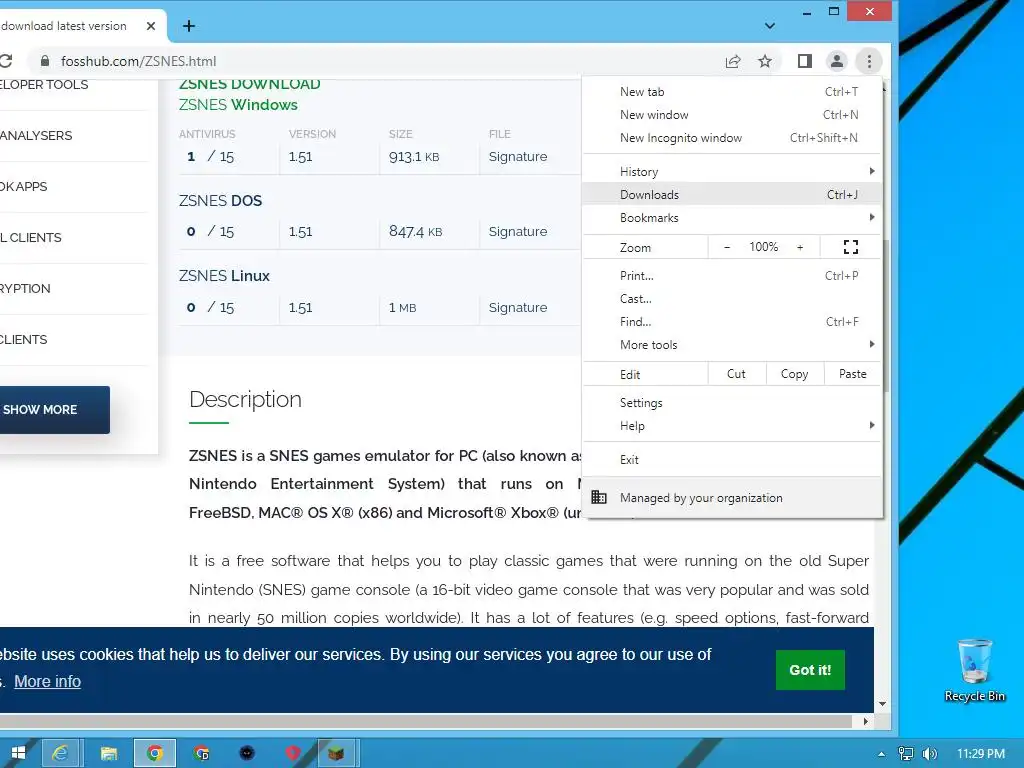The height and width of the screenshot is (768, 1024).
Task: Show hidden tray icons arrow
Action: (882, 754)
